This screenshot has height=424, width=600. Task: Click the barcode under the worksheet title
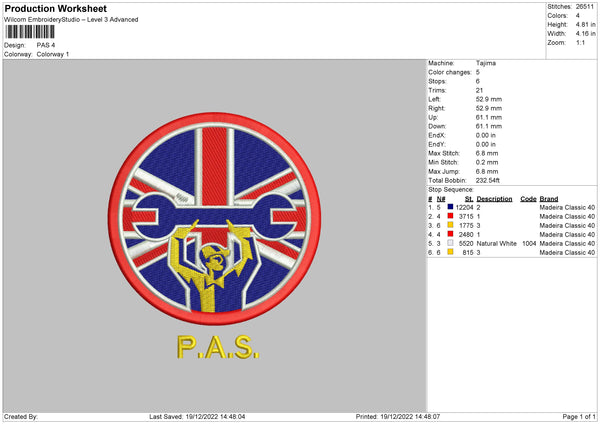tap(30, 32)
